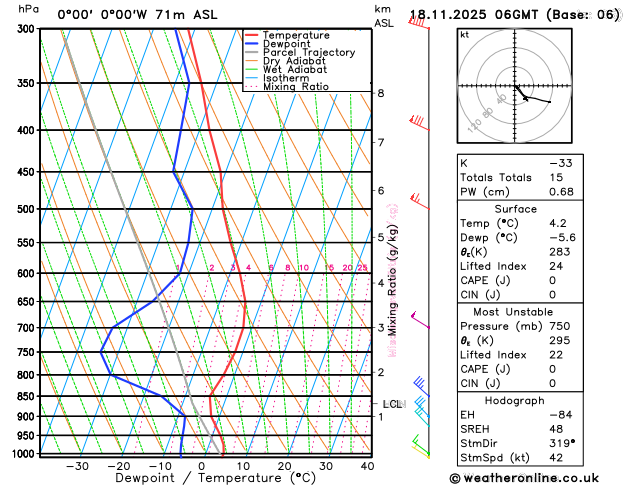Click the Surface section heading
The image size is (629, 486).
point(515,209)
